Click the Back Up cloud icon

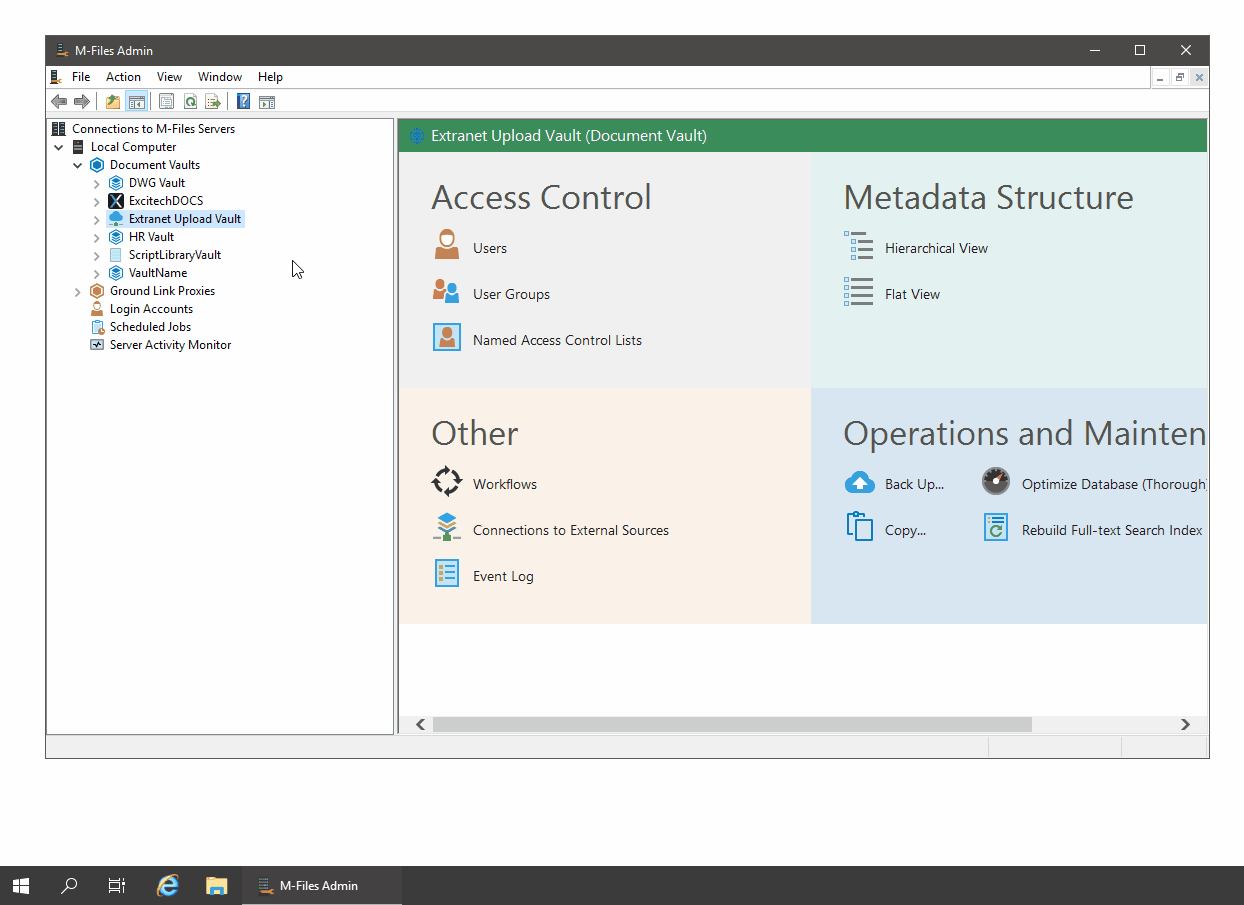point(860,483)
